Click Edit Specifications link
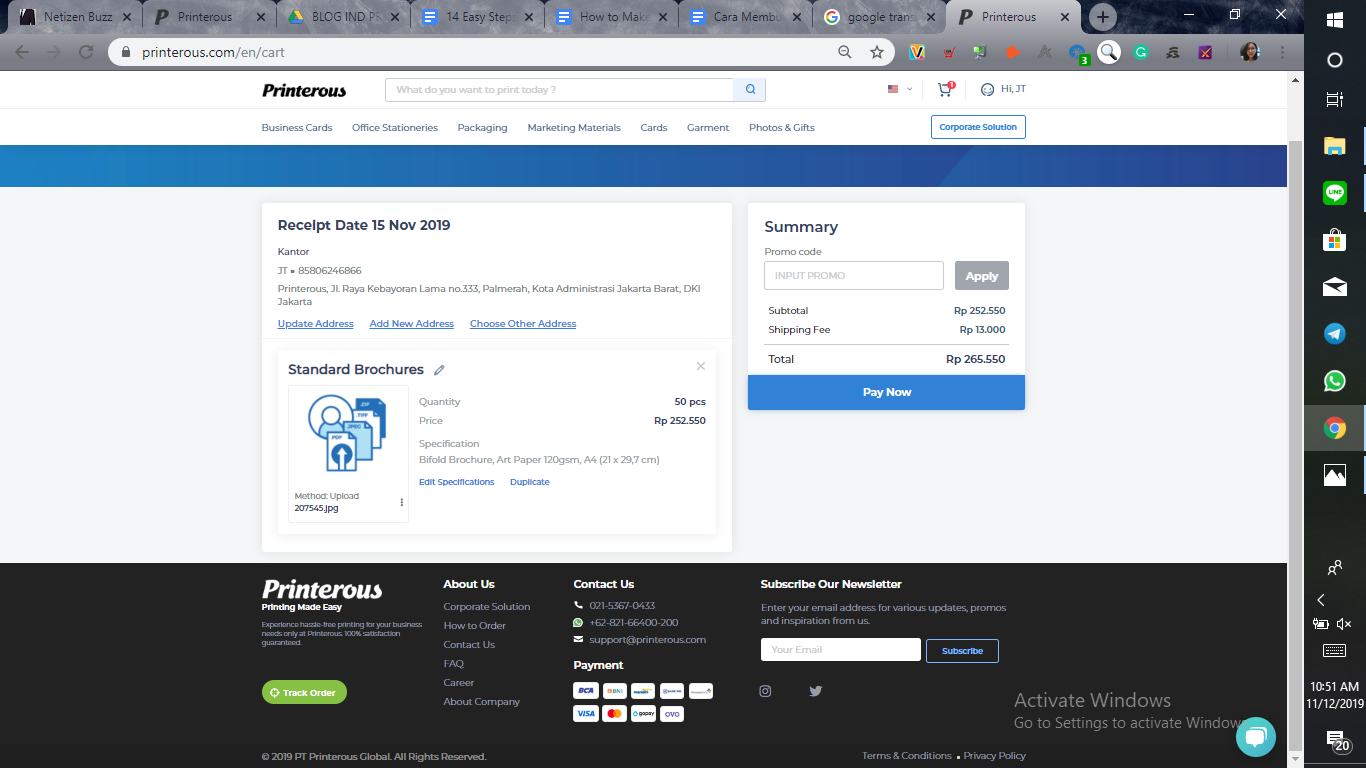 pos(456,482)
